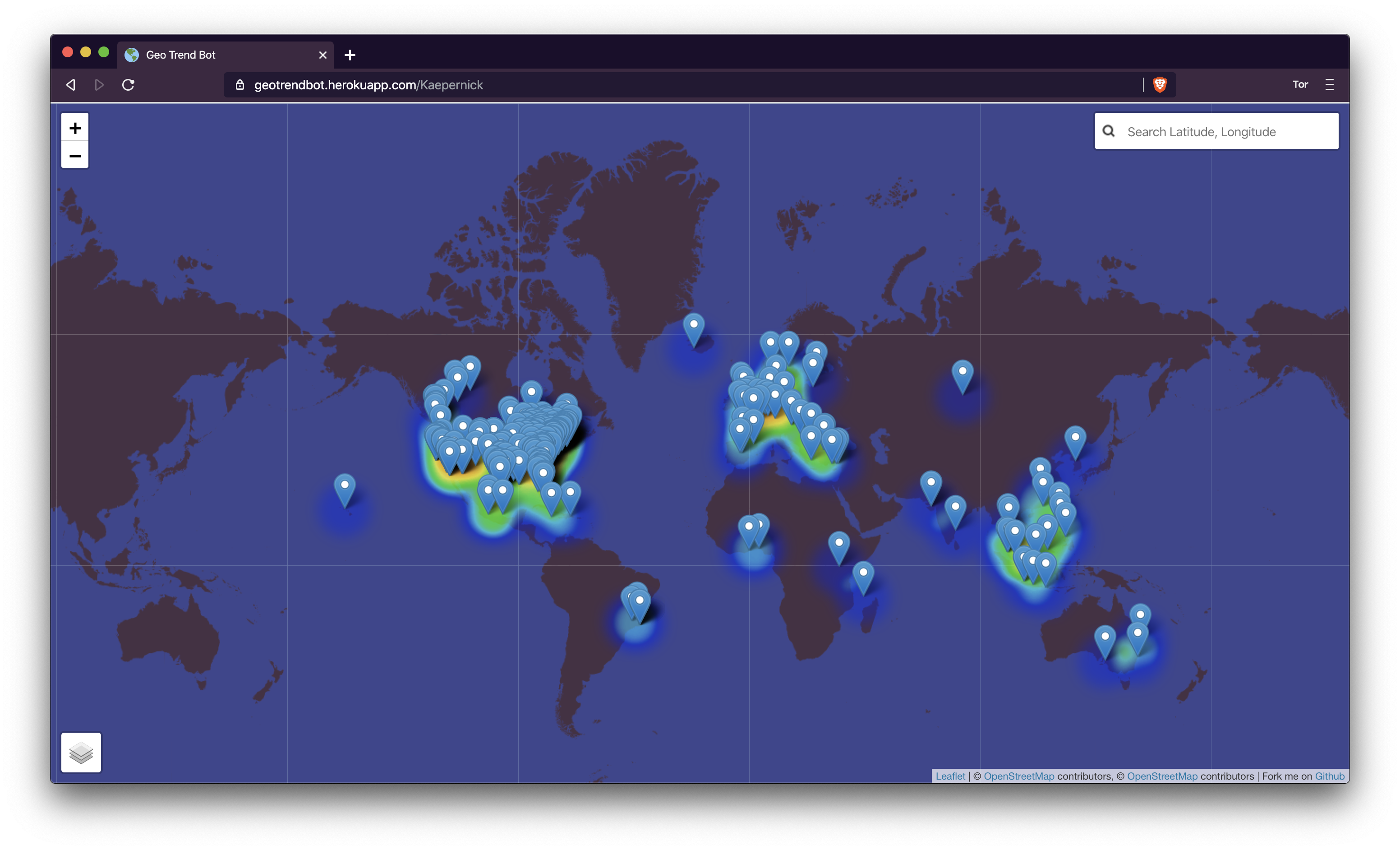The height and width of the screenshot is (850, 1400).
Task: Click the map zoom in button
Action: point(75,128)
